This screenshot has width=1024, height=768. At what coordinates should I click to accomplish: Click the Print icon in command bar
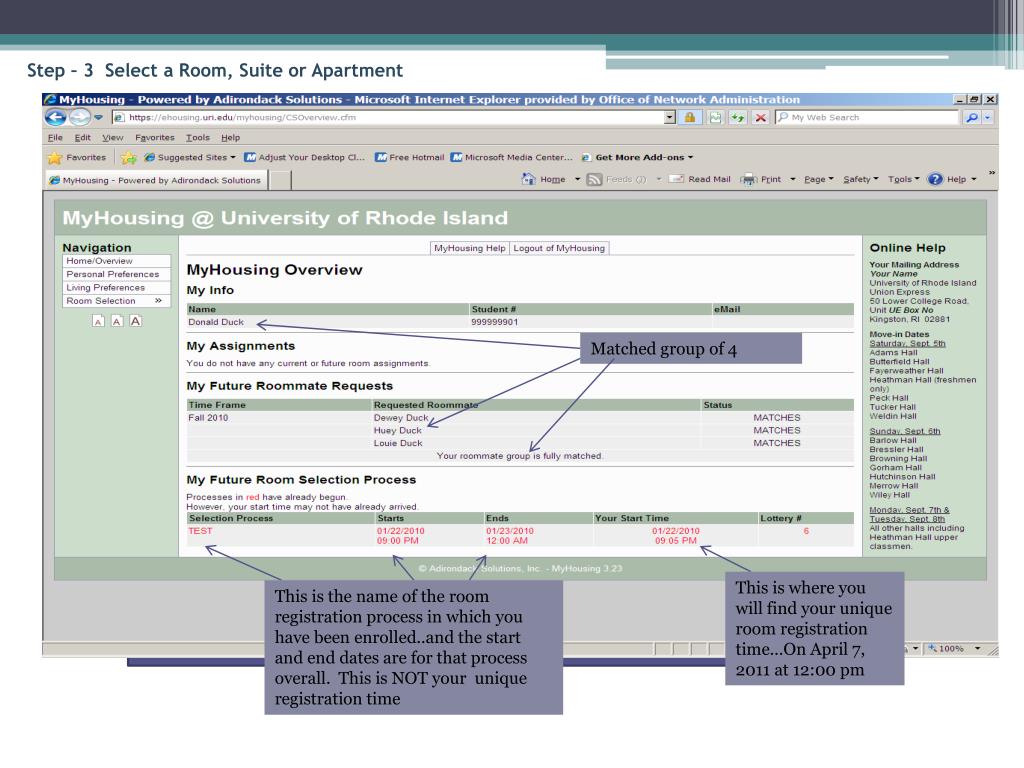tap(748, 179)
